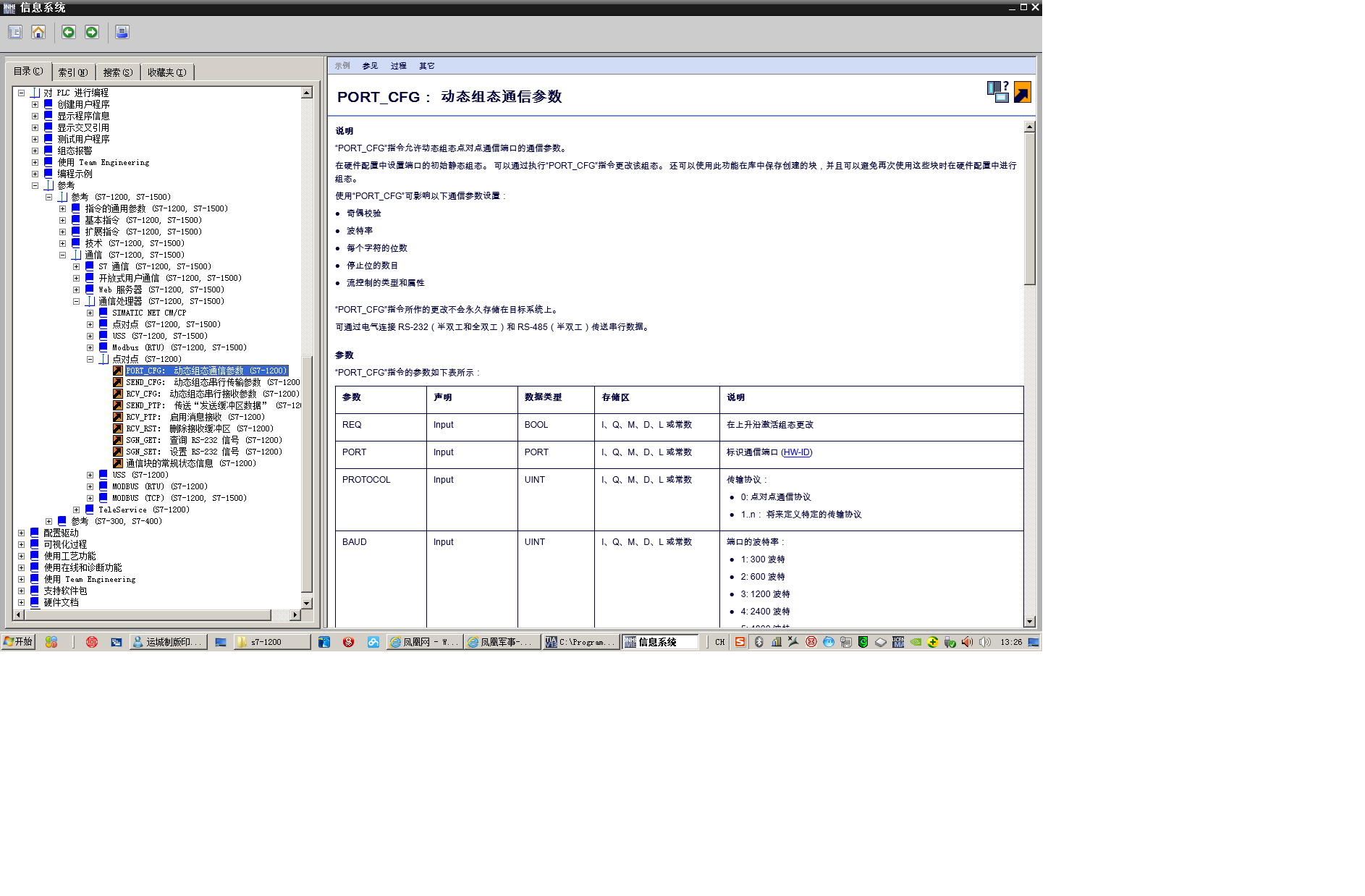This screenshot has height=896, width=1365.
Task: Open the orange arrow link icon beside the title
Action: [x=1022, y=93]
